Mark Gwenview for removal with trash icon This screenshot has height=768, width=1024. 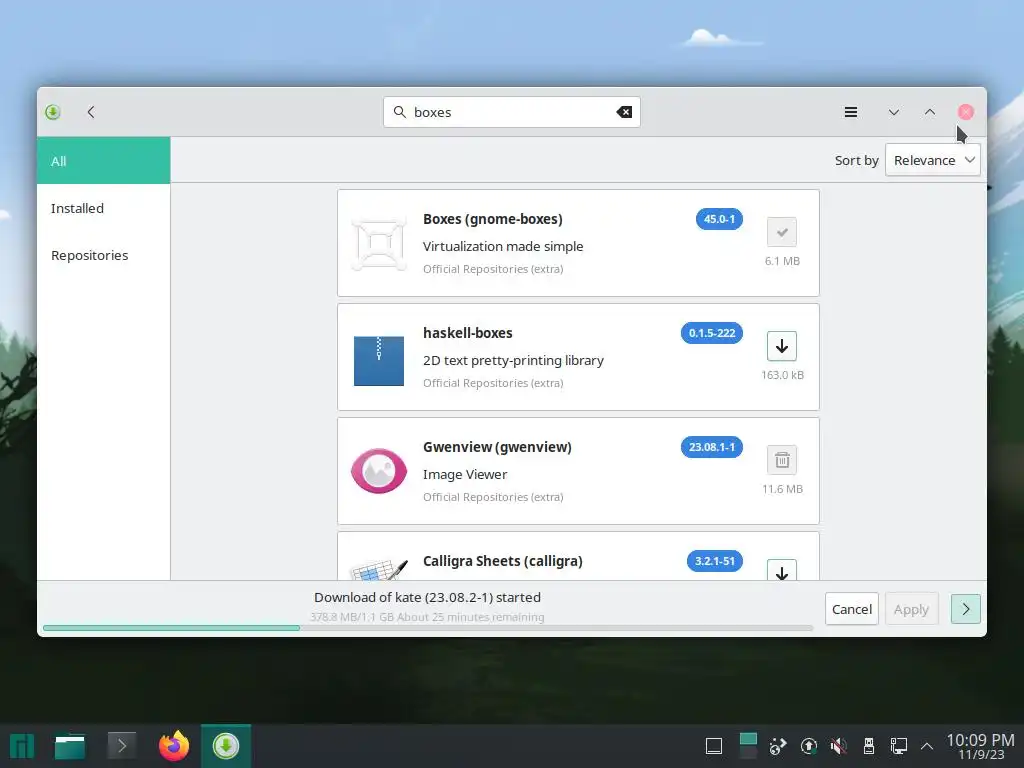[x=782, y=460]
